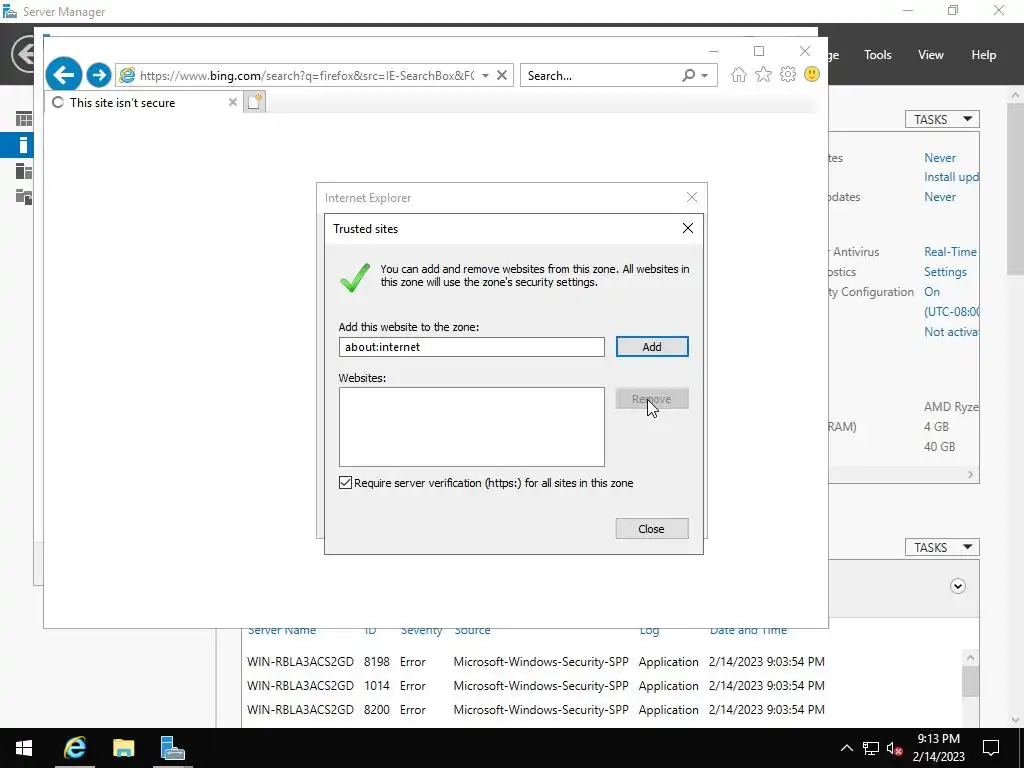1024x768 pixels.
Task: Open the notification center icon
Action: [x=991, y=748]
